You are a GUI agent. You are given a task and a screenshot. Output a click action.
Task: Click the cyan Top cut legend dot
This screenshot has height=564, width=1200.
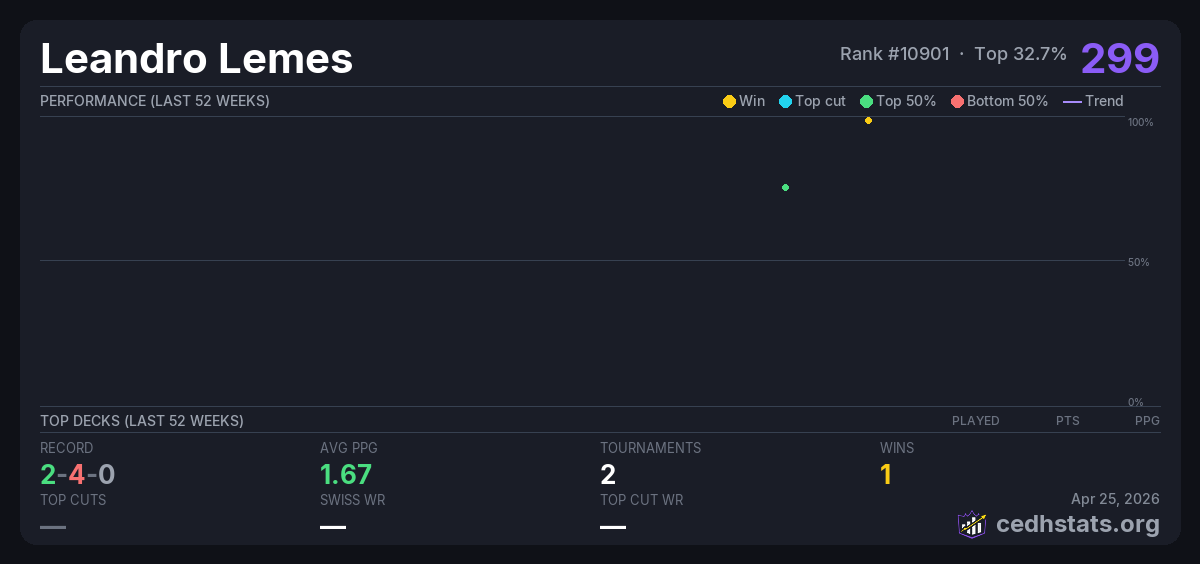point(785,101)
